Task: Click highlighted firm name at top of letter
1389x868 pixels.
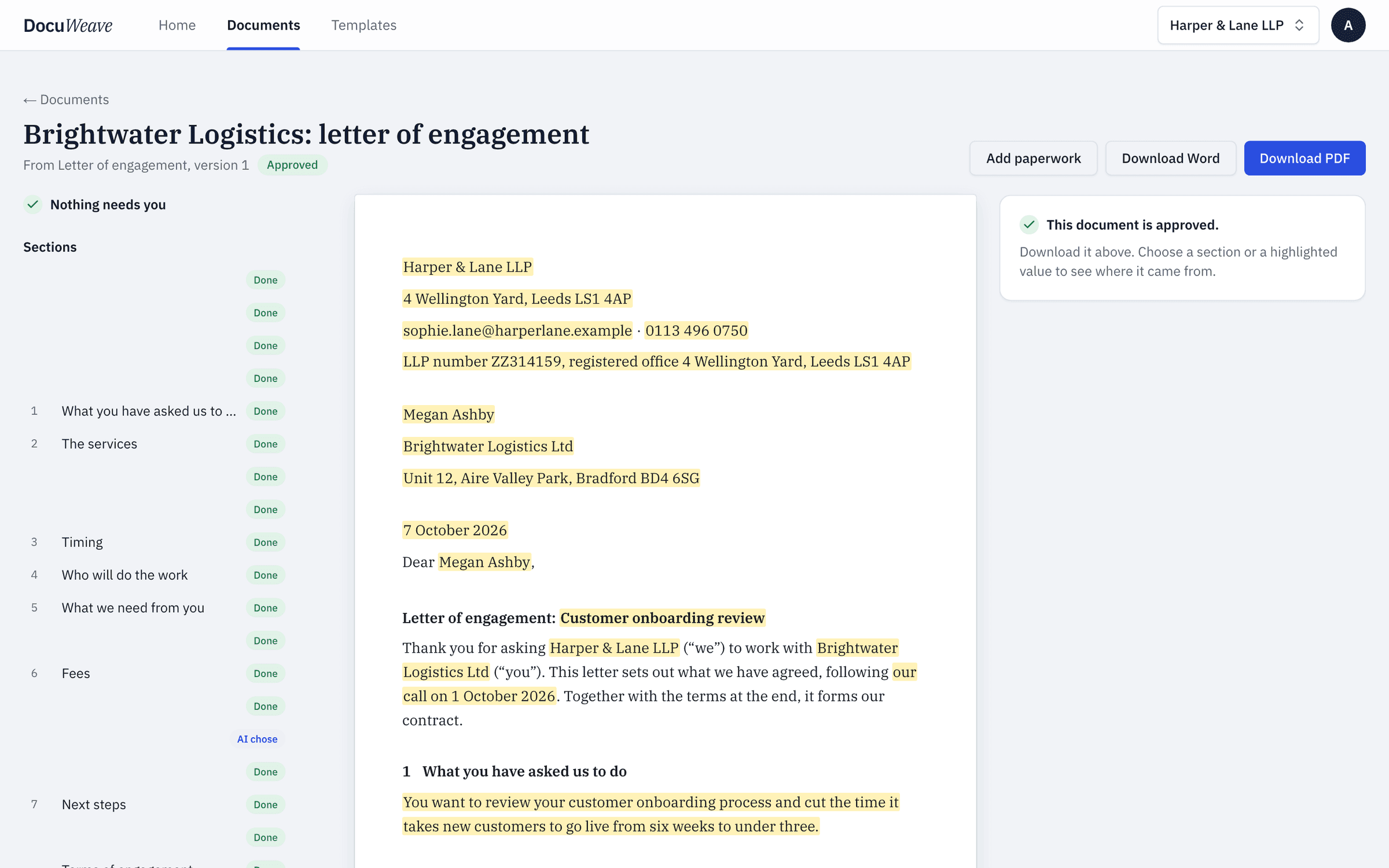Action: 468,267
